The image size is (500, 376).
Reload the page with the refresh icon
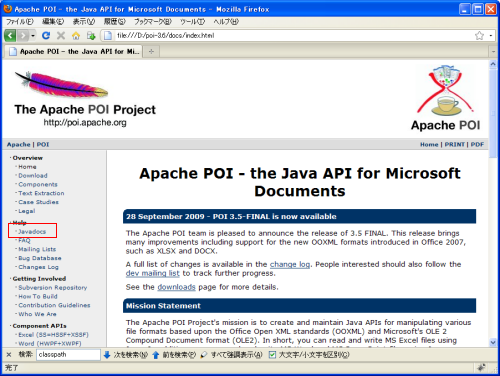(x=46, y=35)
